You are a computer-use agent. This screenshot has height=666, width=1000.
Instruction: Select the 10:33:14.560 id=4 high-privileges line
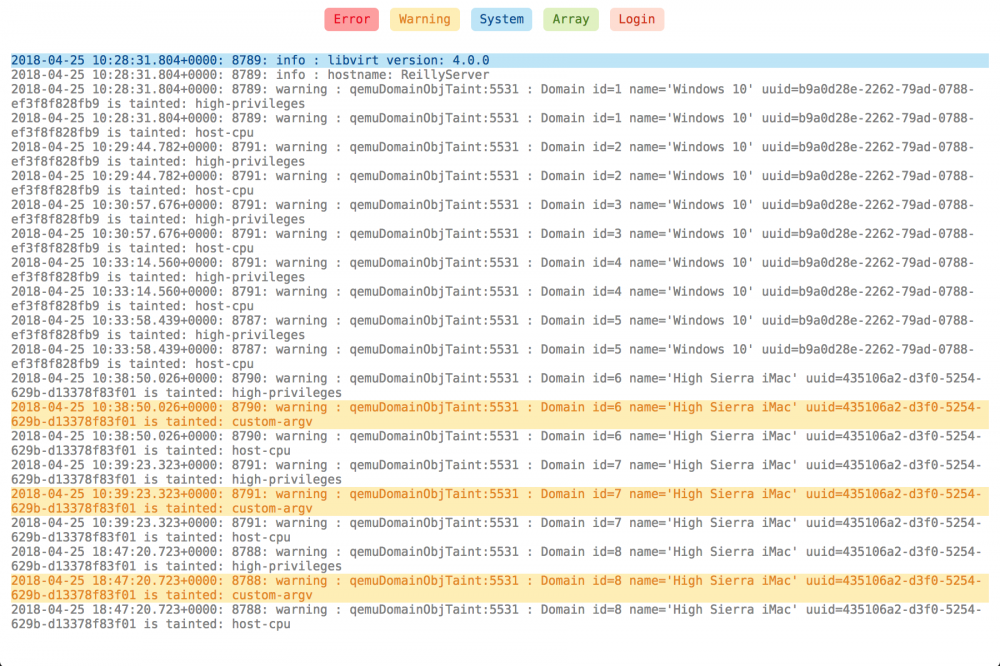click(499, 270)
